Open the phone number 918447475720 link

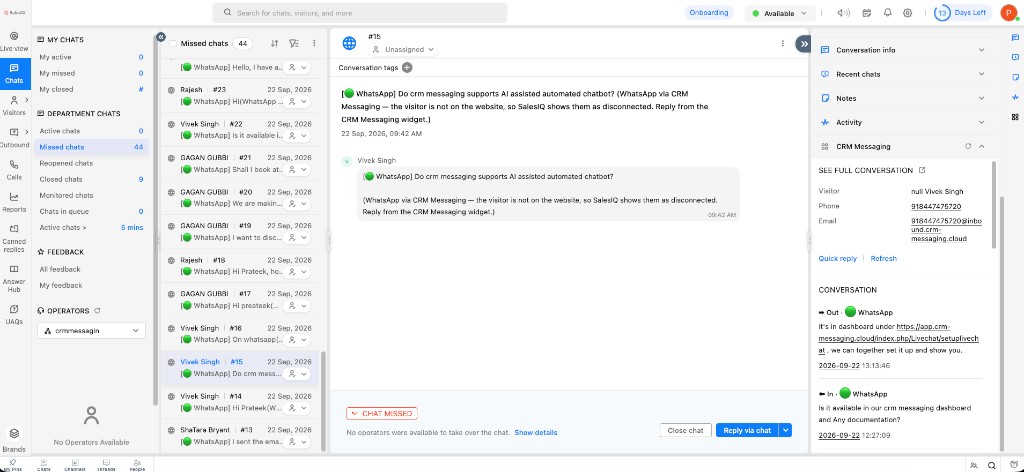click(936, 206)
